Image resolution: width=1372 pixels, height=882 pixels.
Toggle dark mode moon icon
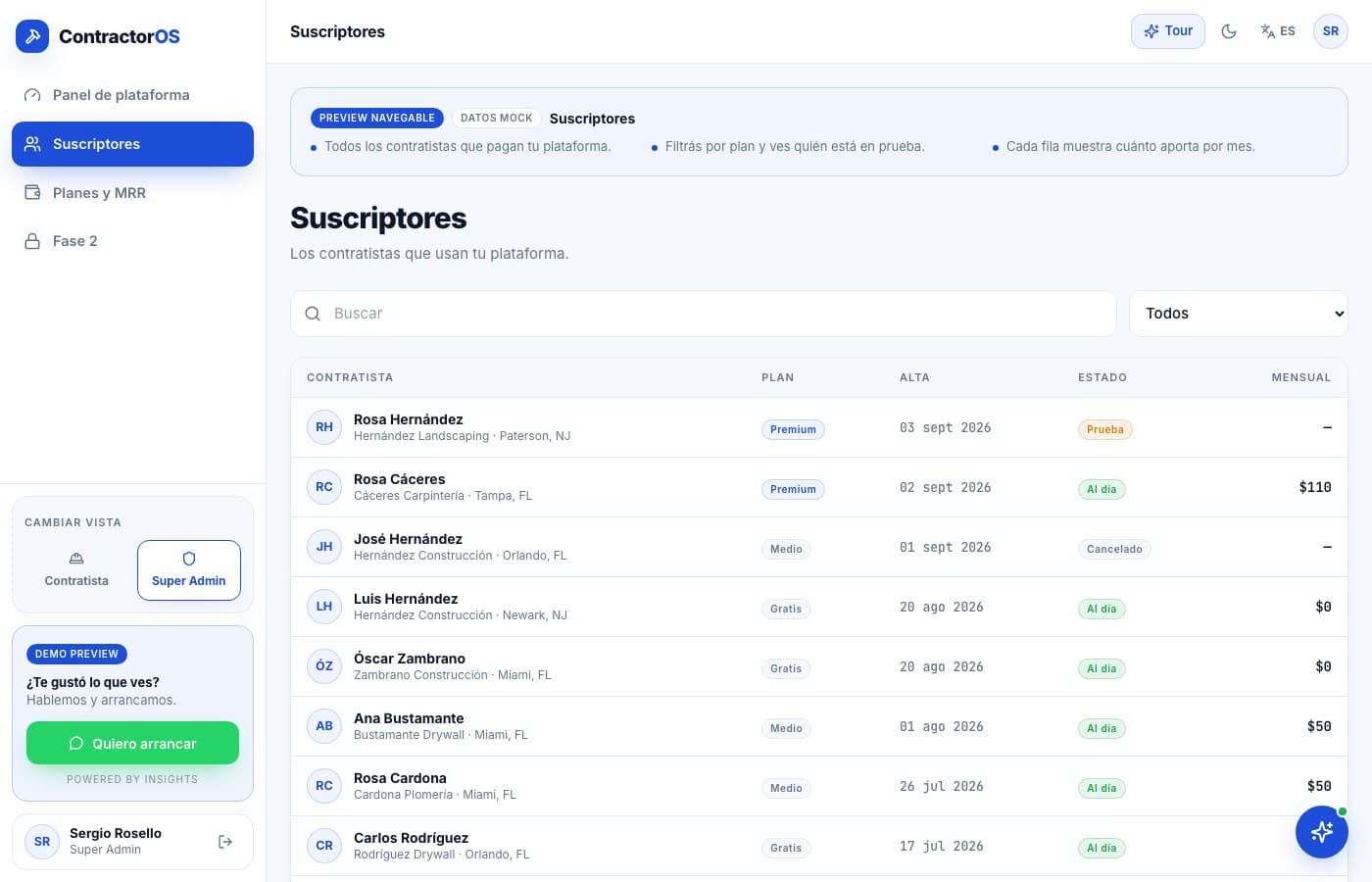tap(1229, 31)
